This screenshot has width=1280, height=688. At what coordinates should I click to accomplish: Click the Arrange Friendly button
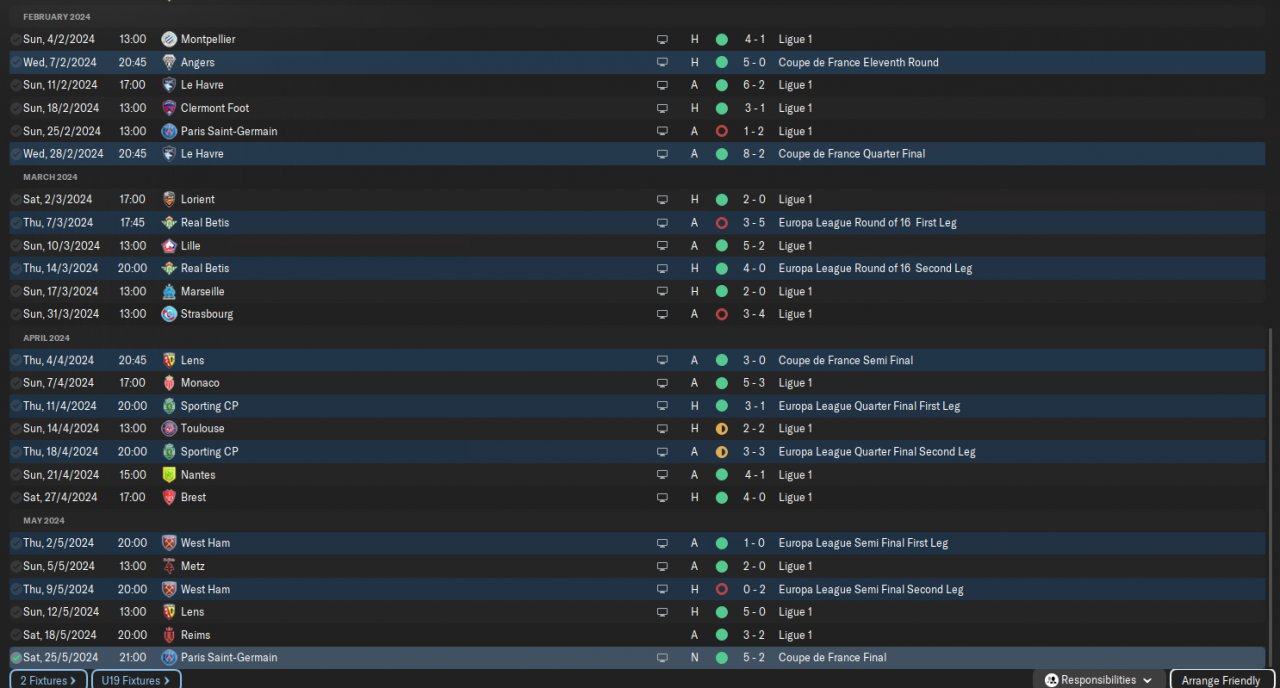click(x=1220, y=680)
